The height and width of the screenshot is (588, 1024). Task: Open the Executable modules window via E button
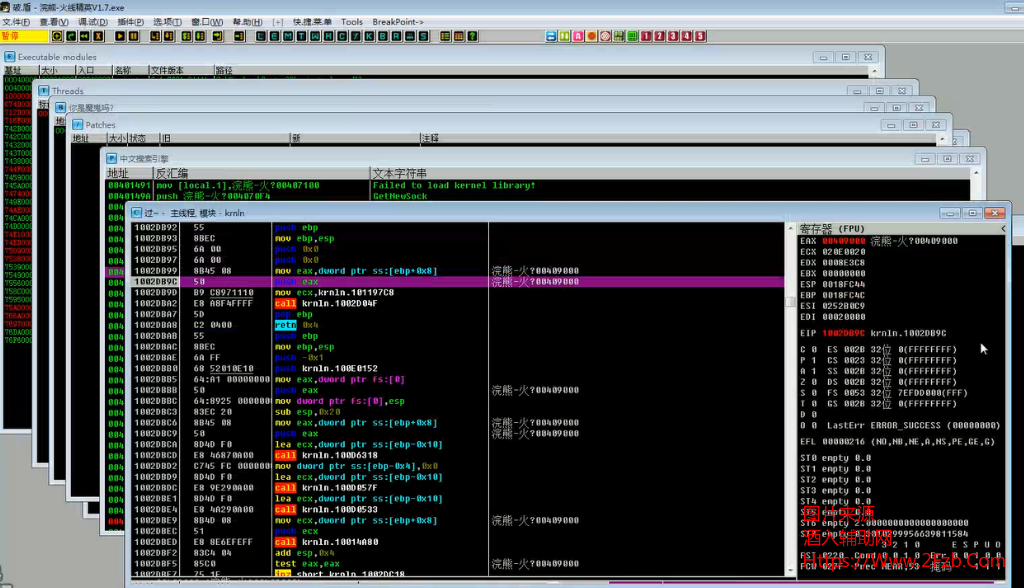(x=275, y=36)
